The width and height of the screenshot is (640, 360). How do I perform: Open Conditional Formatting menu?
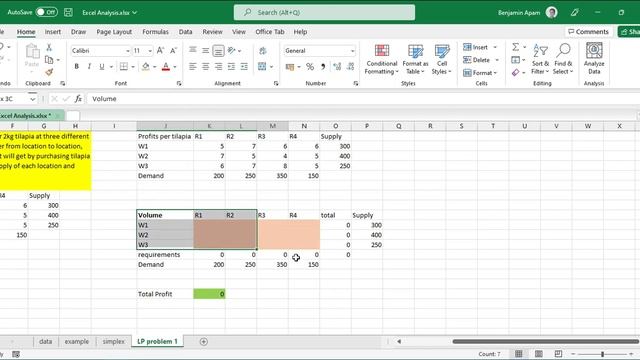tap(382, 60)
